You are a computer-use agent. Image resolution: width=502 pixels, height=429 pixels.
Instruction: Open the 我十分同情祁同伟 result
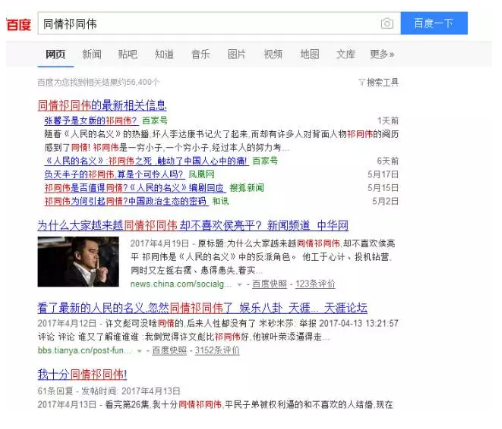82,374
